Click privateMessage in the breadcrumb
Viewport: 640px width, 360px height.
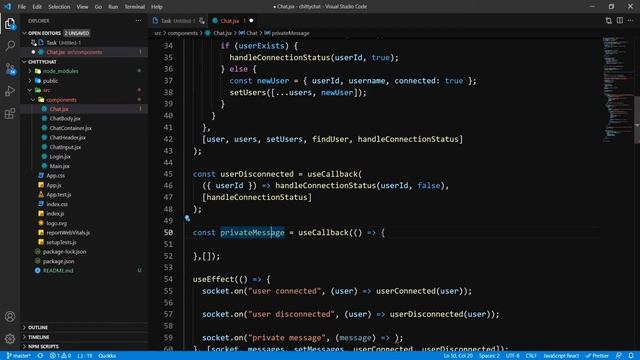click(290, 33)
